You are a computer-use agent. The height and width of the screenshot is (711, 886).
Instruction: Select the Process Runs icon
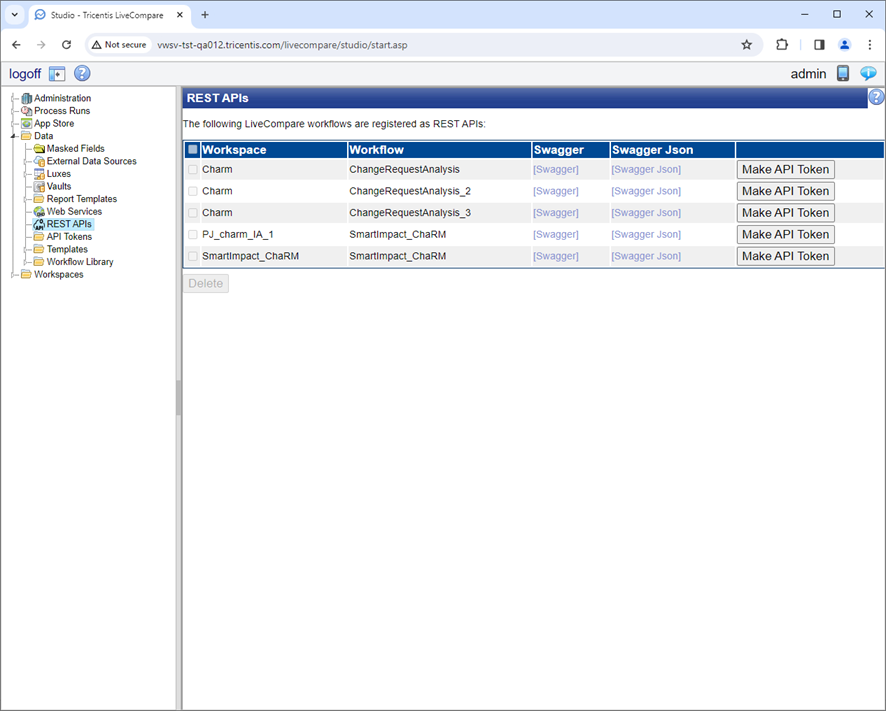(x=28, y=111)
